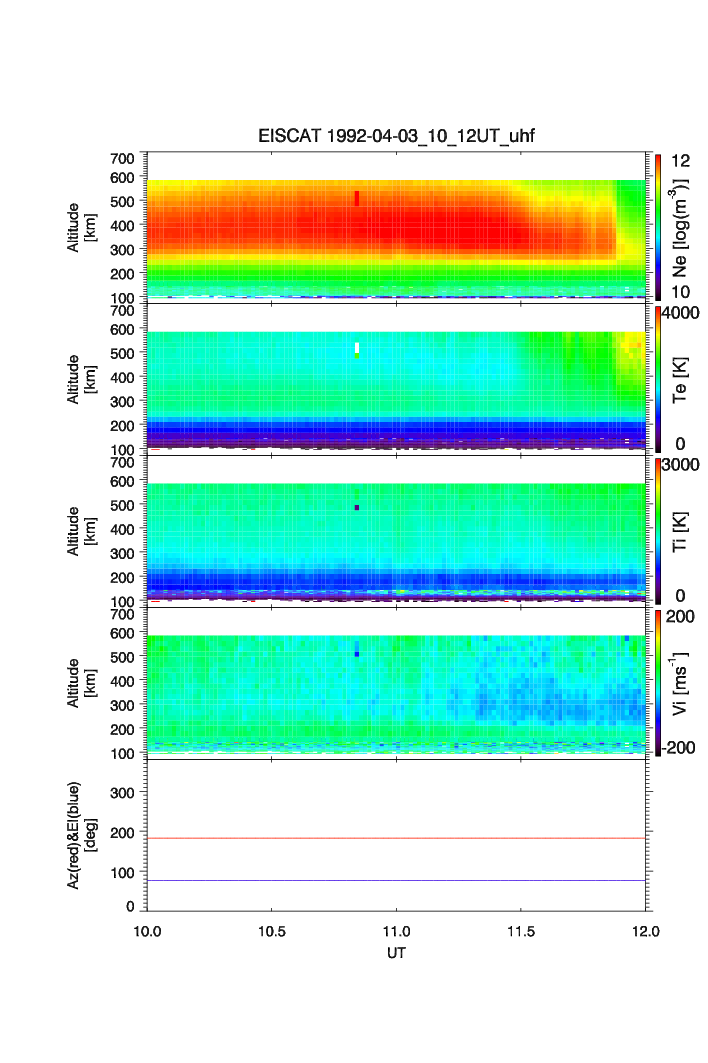Click the 12 value on Ne colorbar
This screenshot has height=1063, width=708.
tap(680, 161)
